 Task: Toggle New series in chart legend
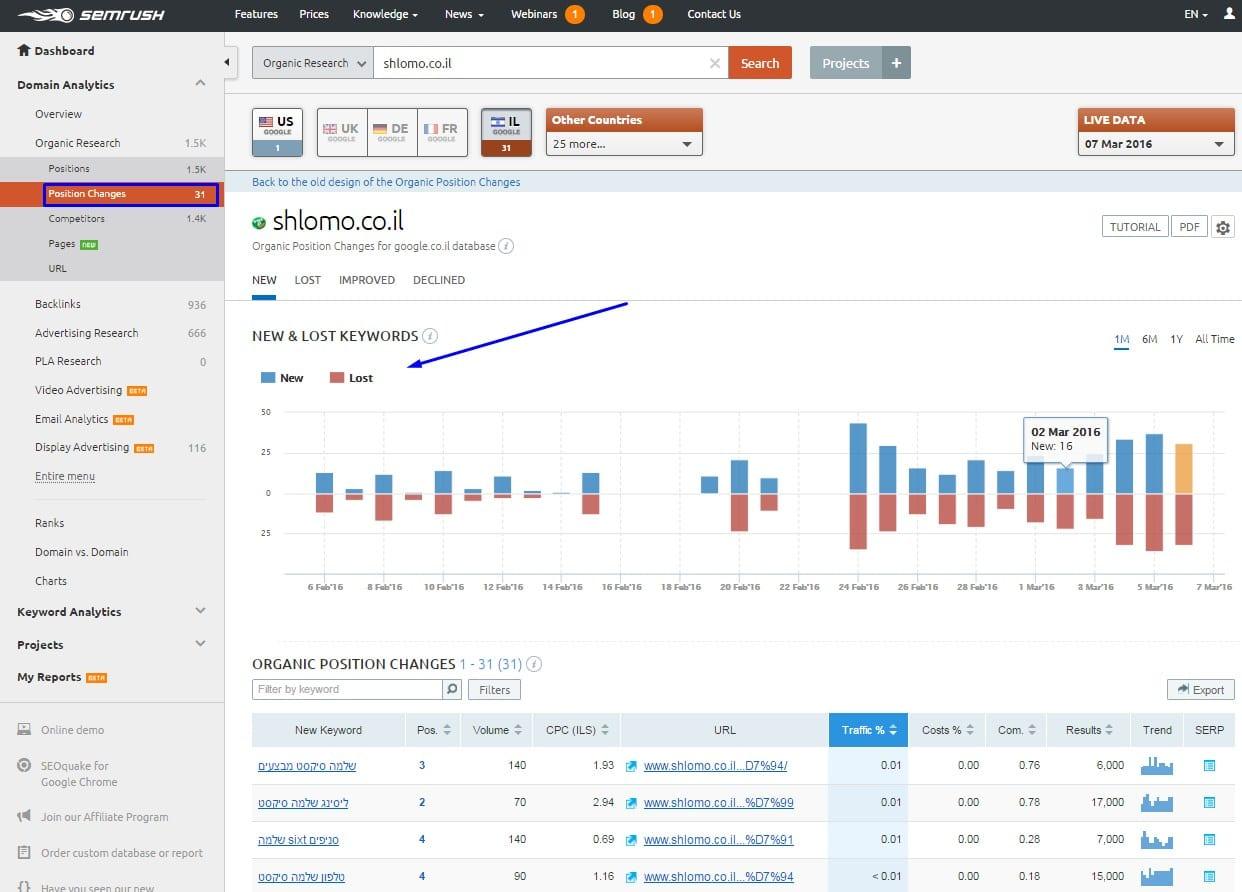point(282,378)
